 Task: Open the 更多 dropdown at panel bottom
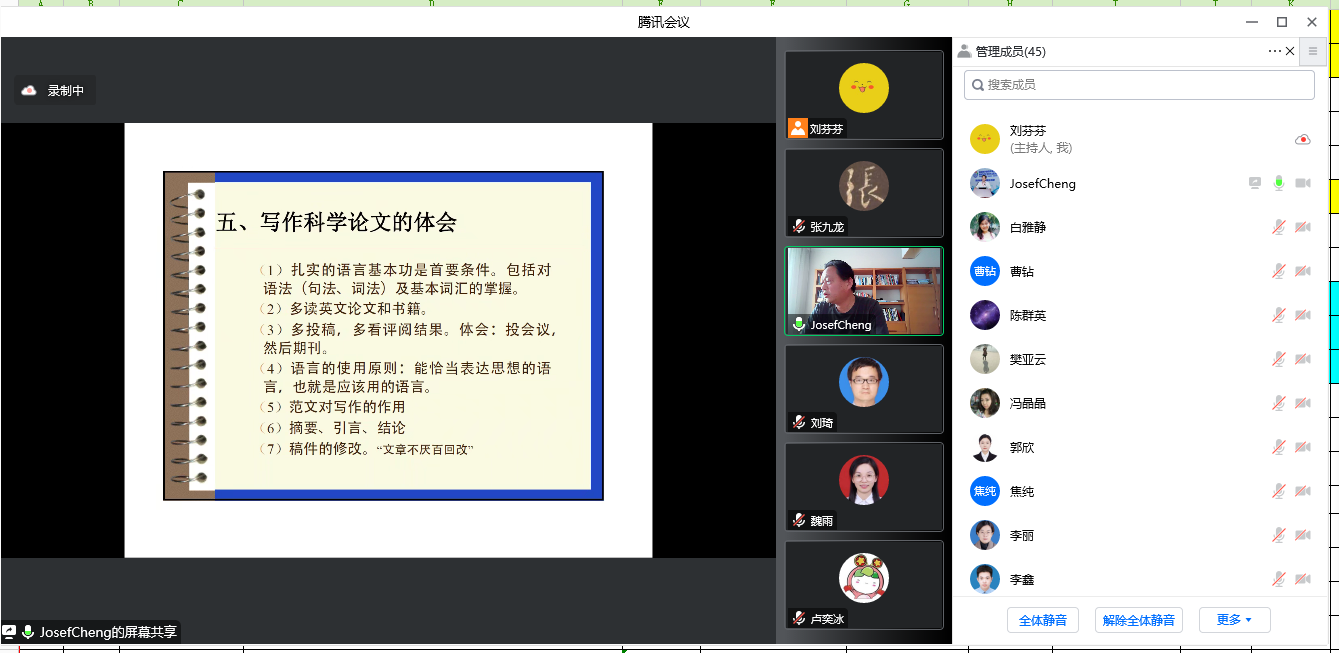point(1234,620)
